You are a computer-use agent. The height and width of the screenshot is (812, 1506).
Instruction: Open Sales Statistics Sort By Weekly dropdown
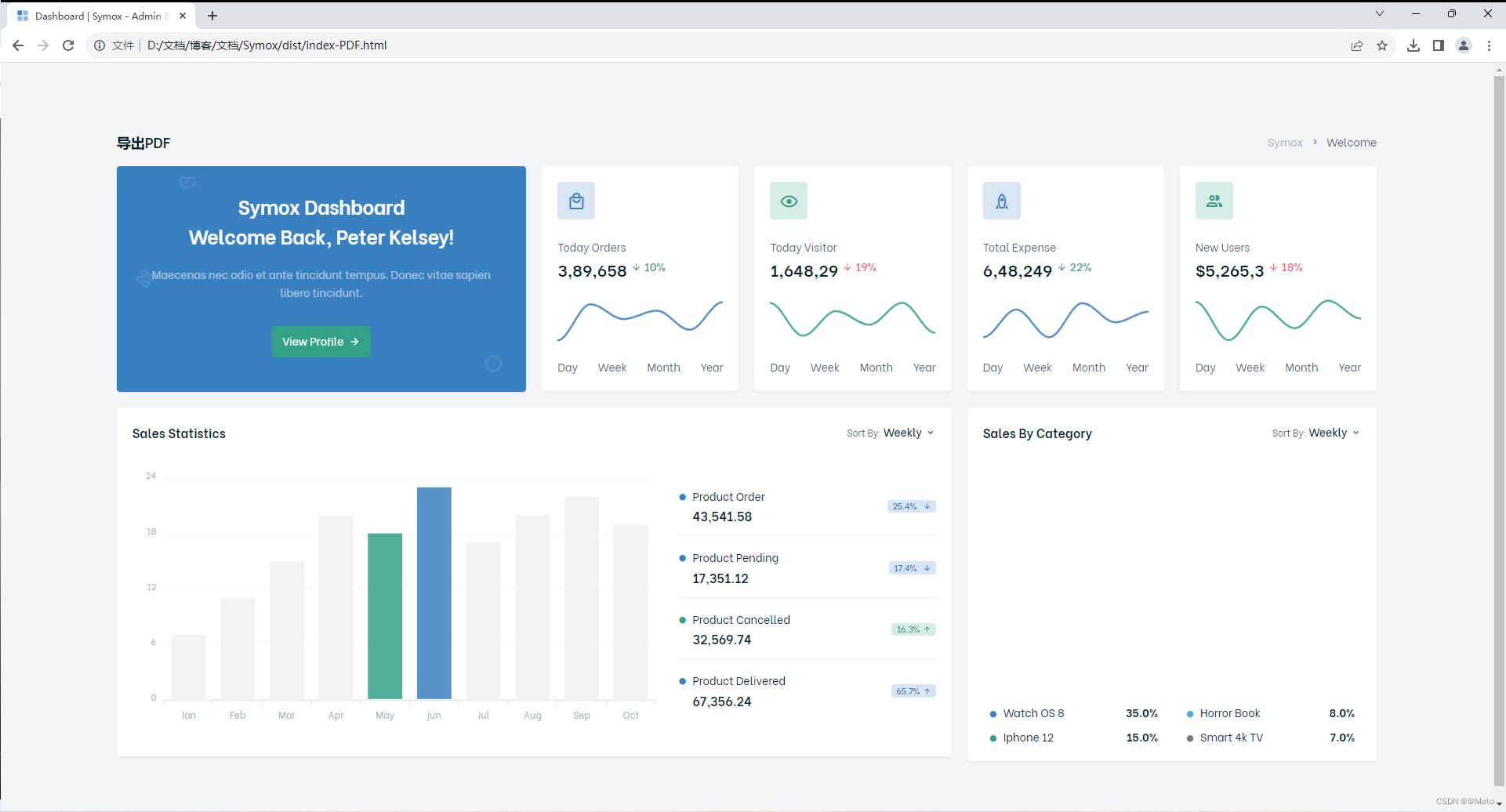click(x=891, y=433)
